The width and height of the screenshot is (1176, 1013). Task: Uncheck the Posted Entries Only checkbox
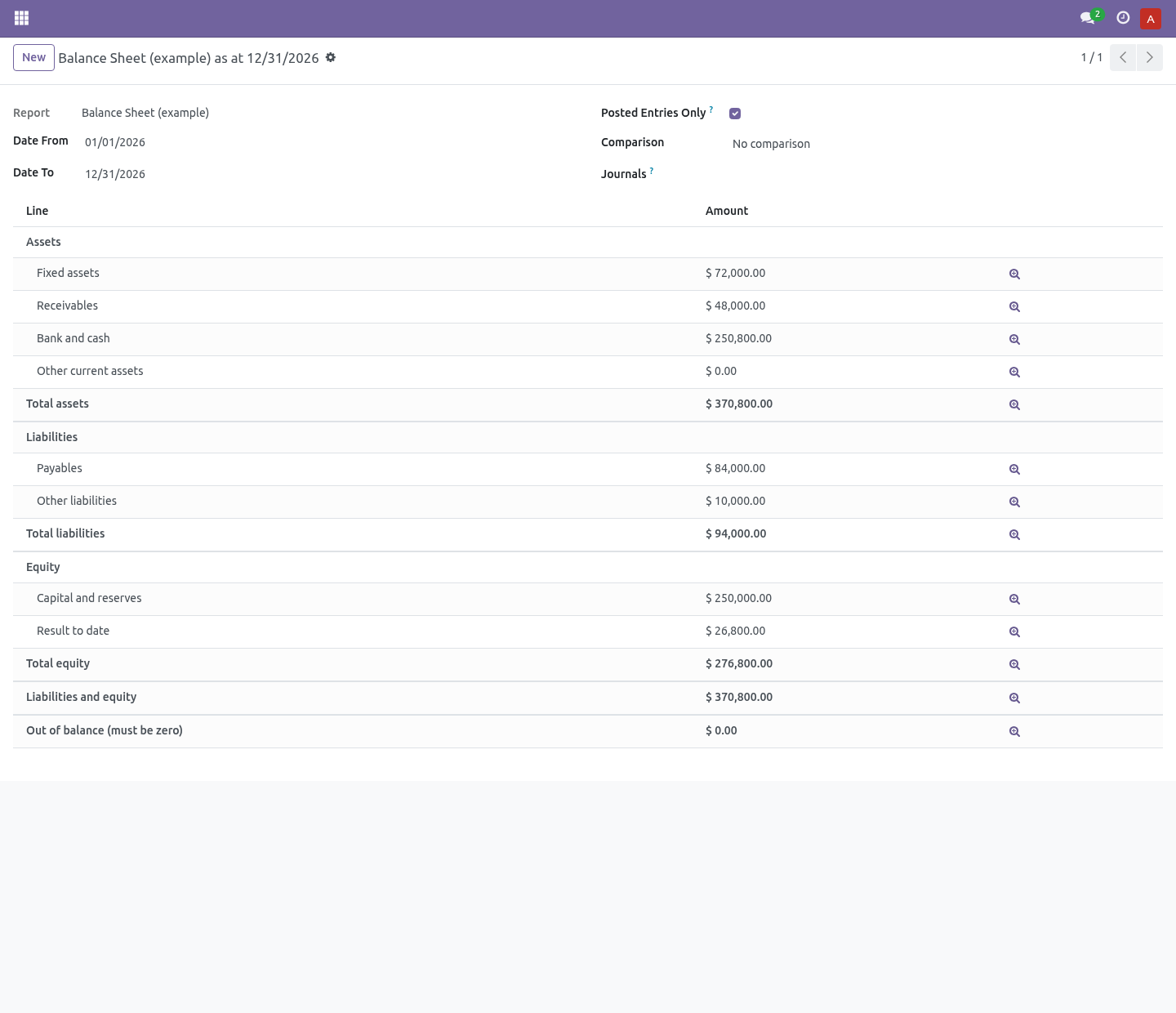735,114
